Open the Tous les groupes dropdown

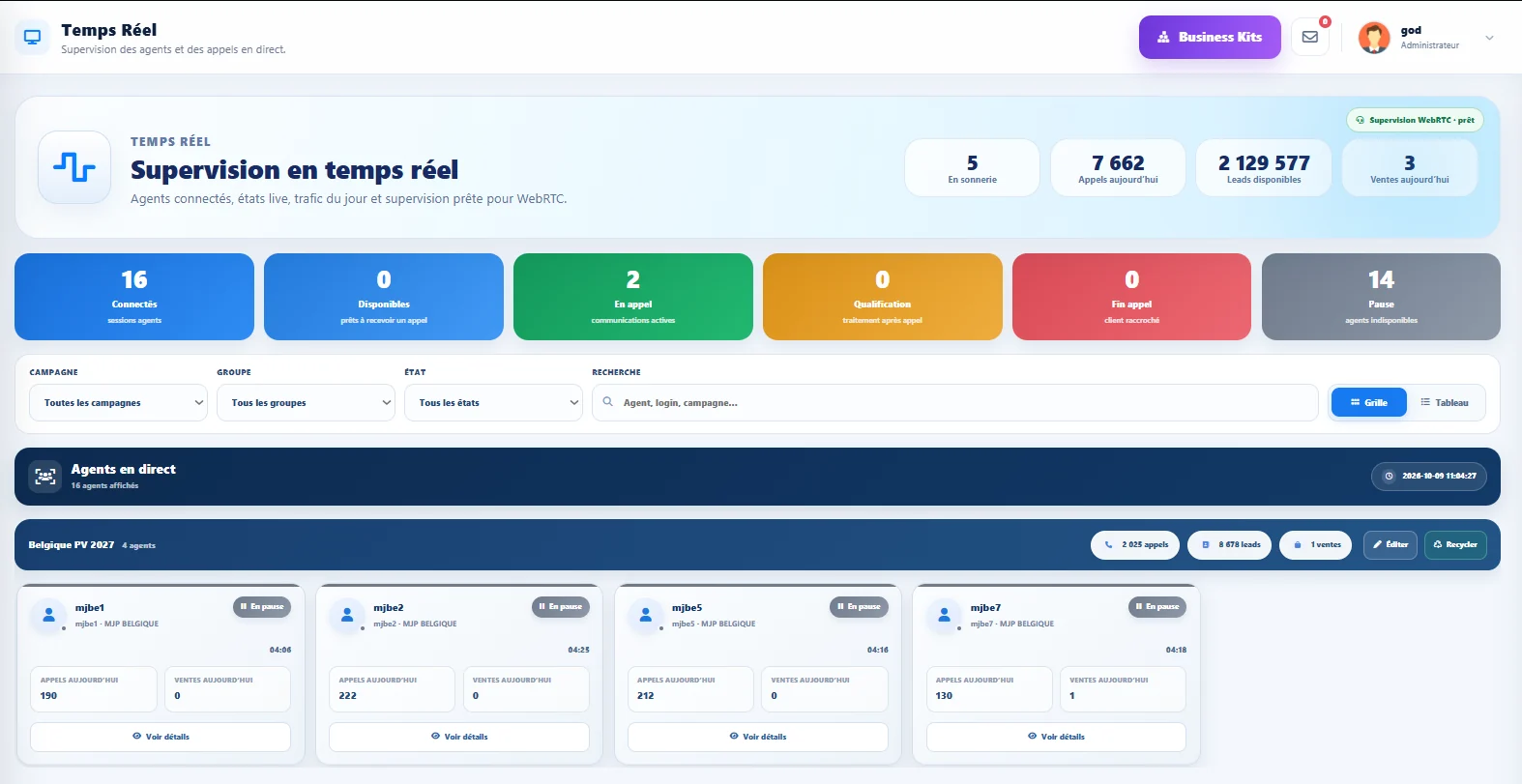(306, 403)
